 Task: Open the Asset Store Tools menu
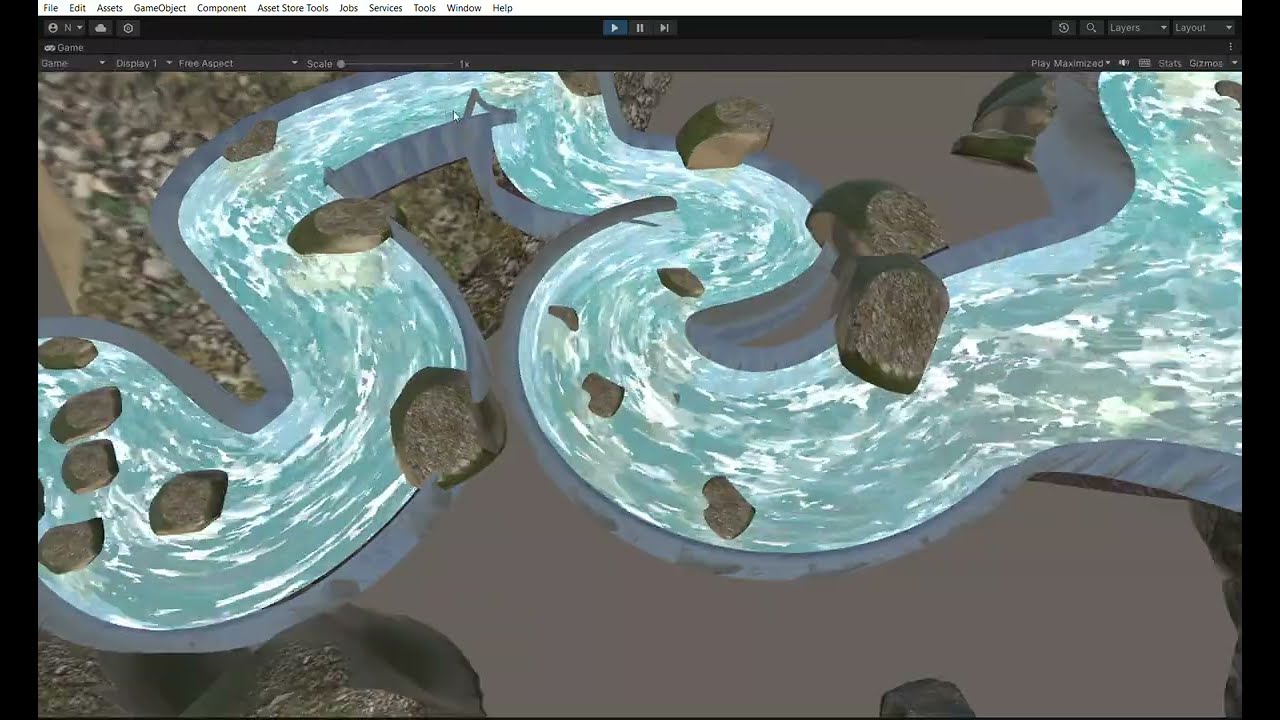coord(293,8)
